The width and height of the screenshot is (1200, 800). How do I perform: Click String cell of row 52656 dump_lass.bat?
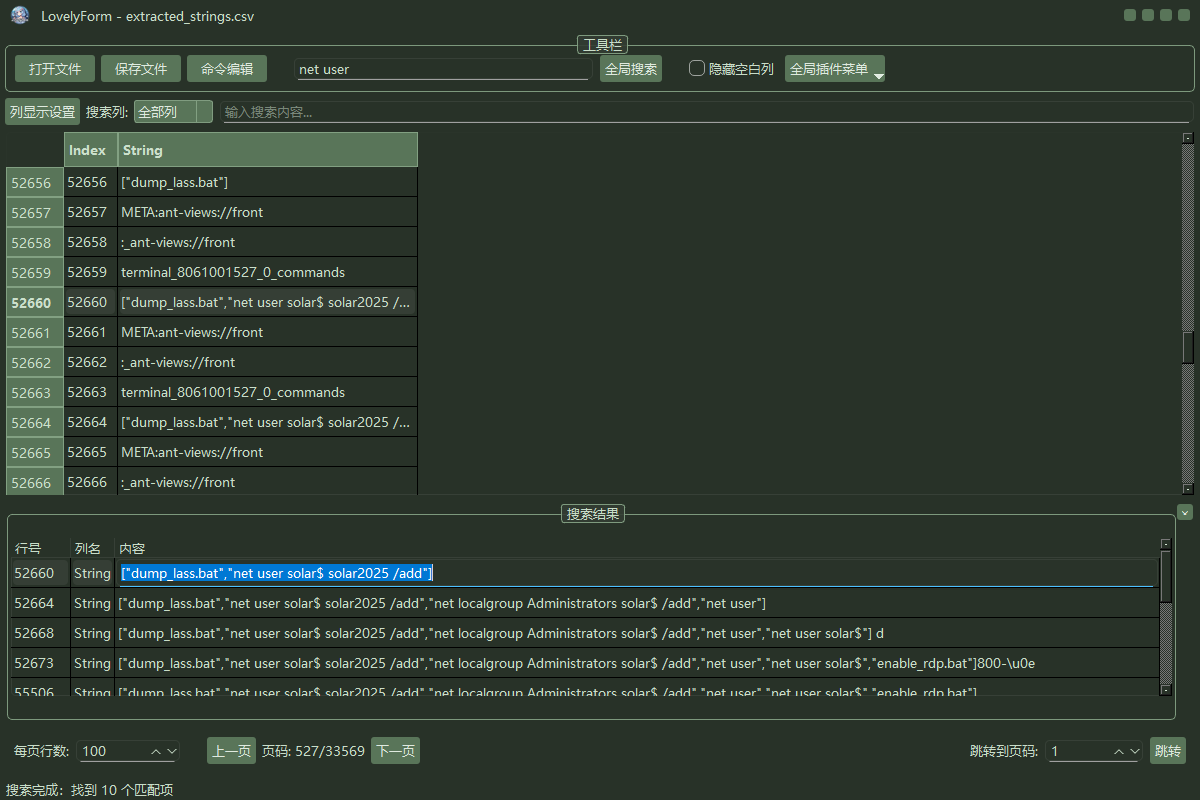267,182
